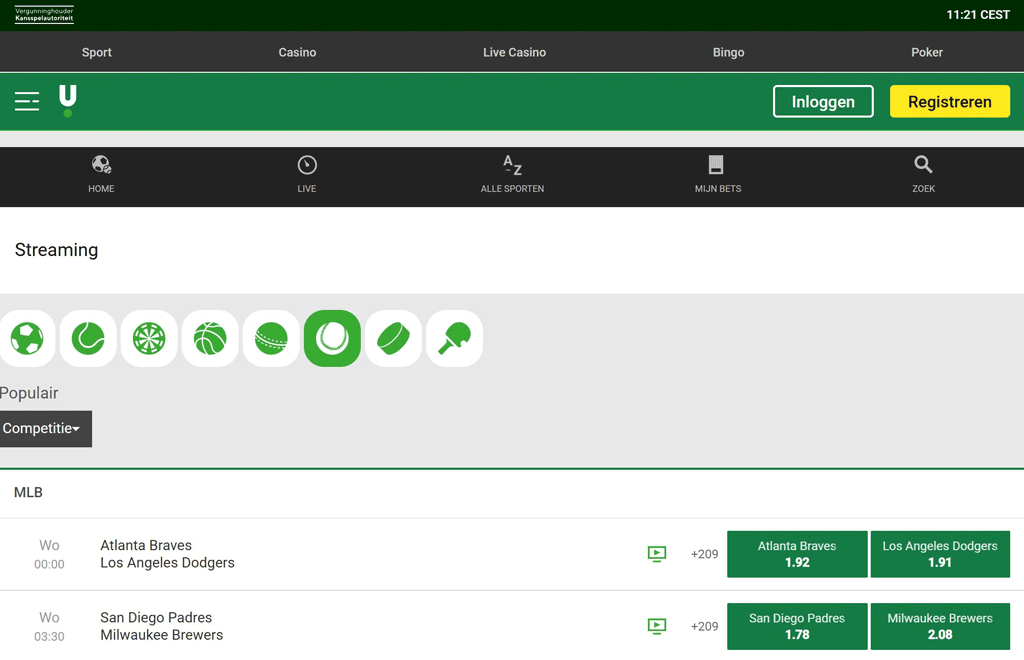Screen dimensions: 1024x660
Task: Click the Wo 00:00 start time
Action: pyautogui.click(x=49, y=554)
